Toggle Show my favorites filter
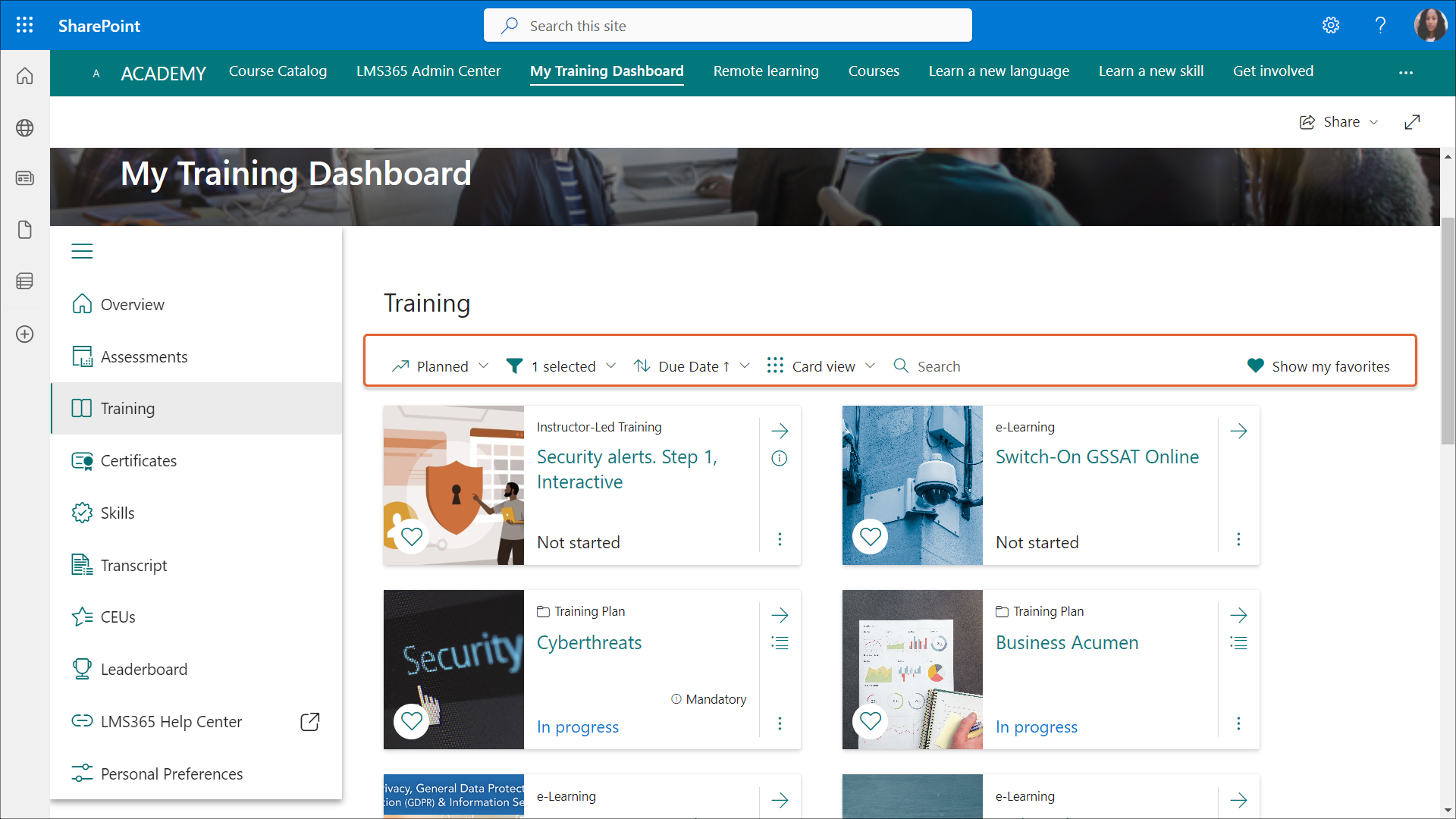 point(1318,366)
